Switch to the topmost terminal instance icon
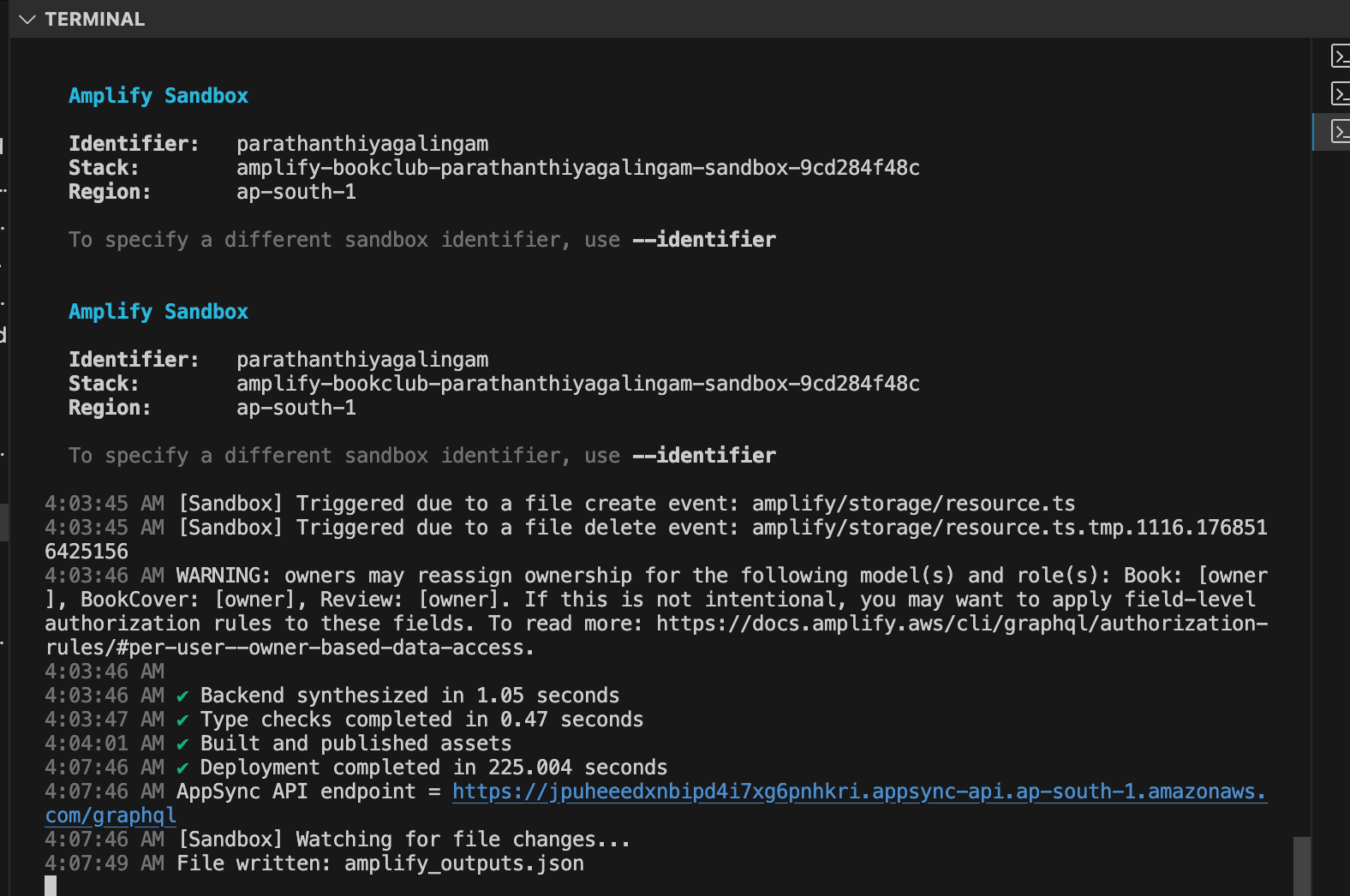Viewport: 1350px width, 896px height. 1341,57
